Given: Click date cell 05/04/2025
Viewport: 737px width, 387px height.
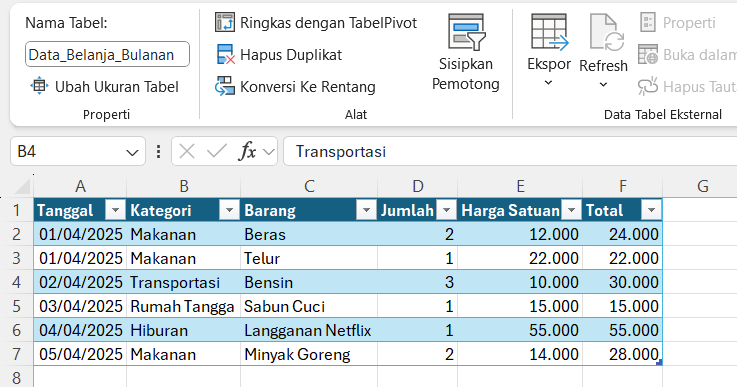Looking at the screenshot, I should click(x=80, y=354).
